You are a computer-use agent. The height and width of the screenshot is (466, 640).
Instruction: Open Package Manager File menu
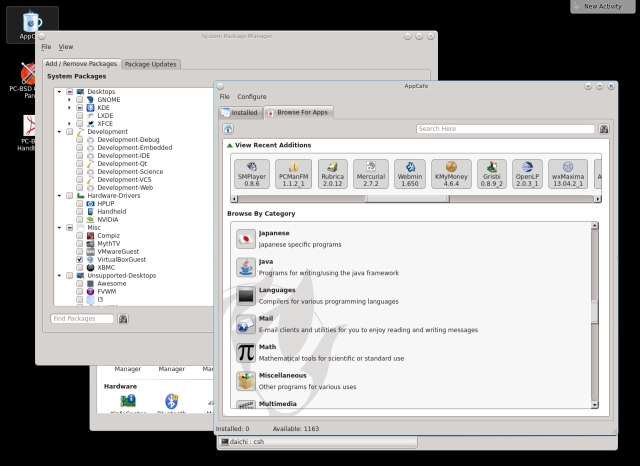(46, 47)
